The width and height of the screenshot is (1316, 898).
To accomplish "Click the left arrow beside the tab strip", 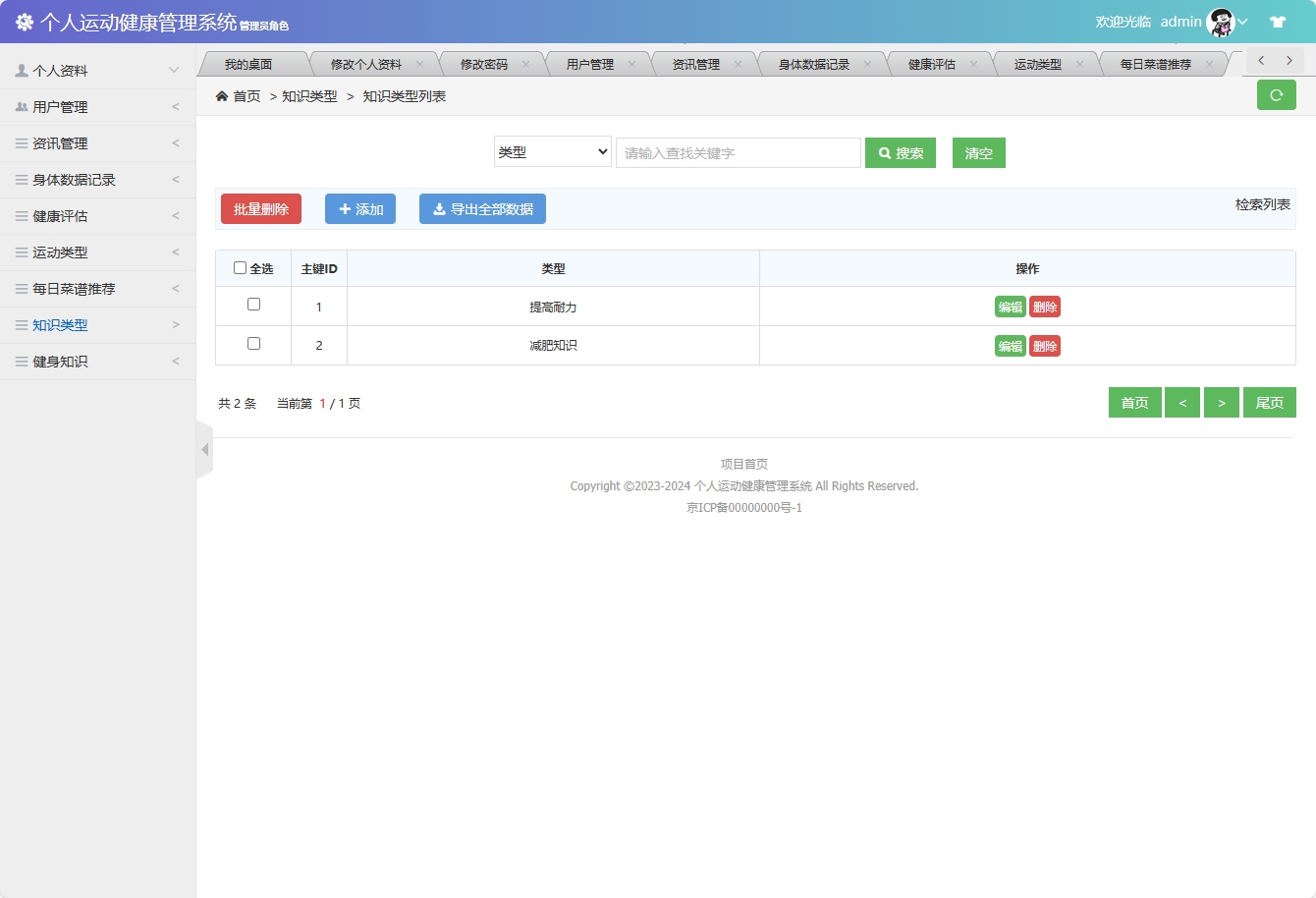I will 1260,60.
